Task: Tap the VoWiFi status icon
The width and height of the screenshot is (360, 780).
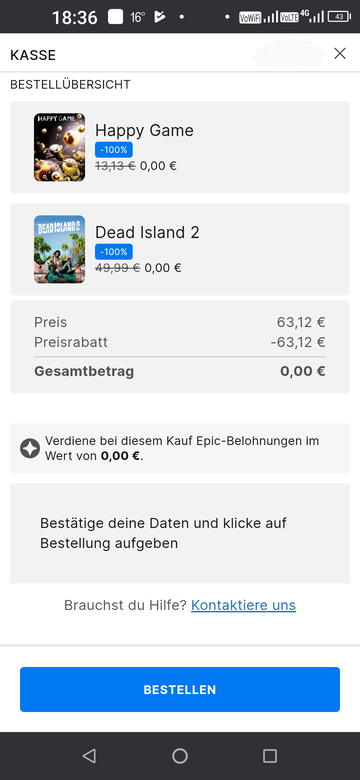Action: 250,17
